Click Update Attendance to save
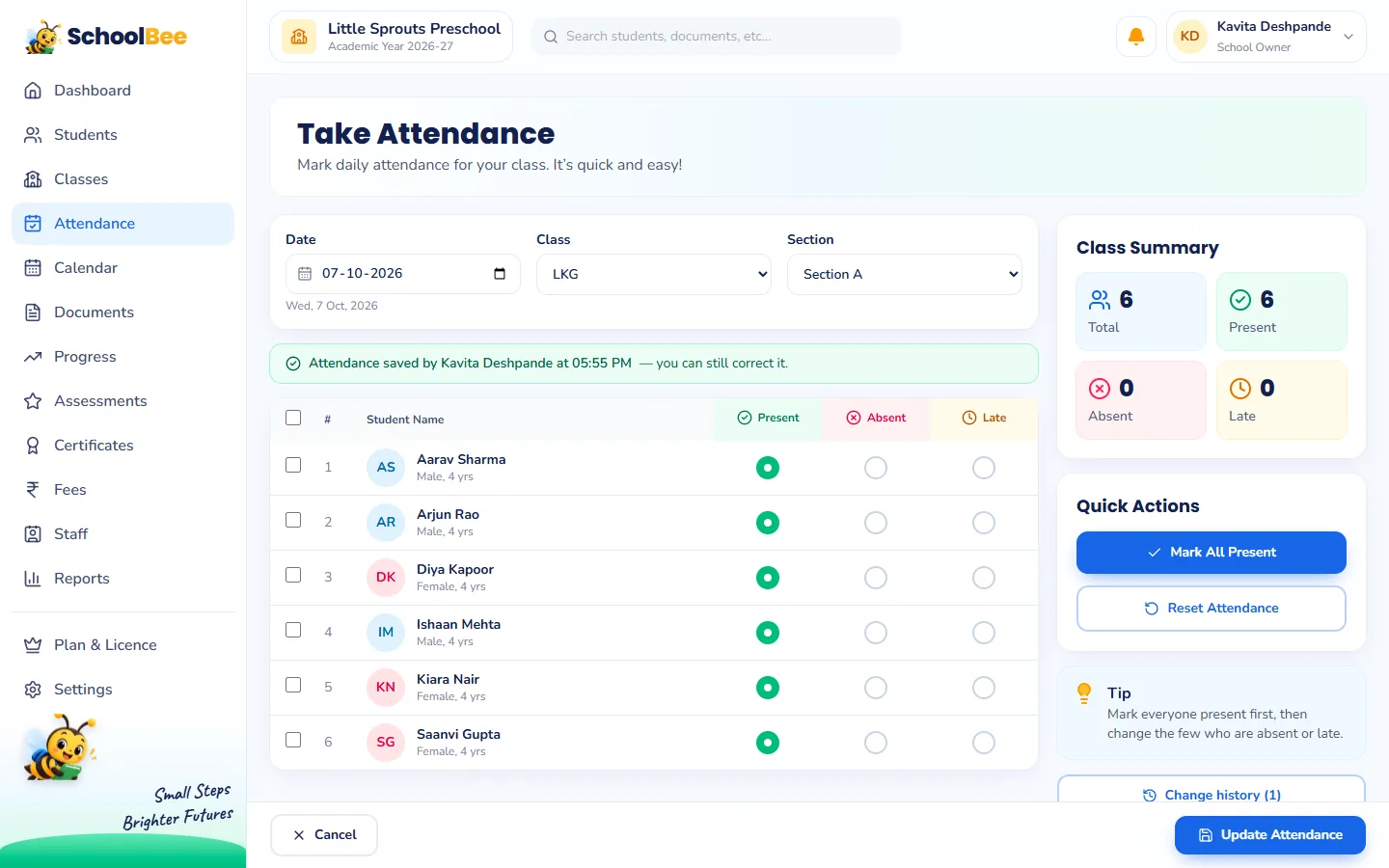1389x868 pixels. point(1270,835)
